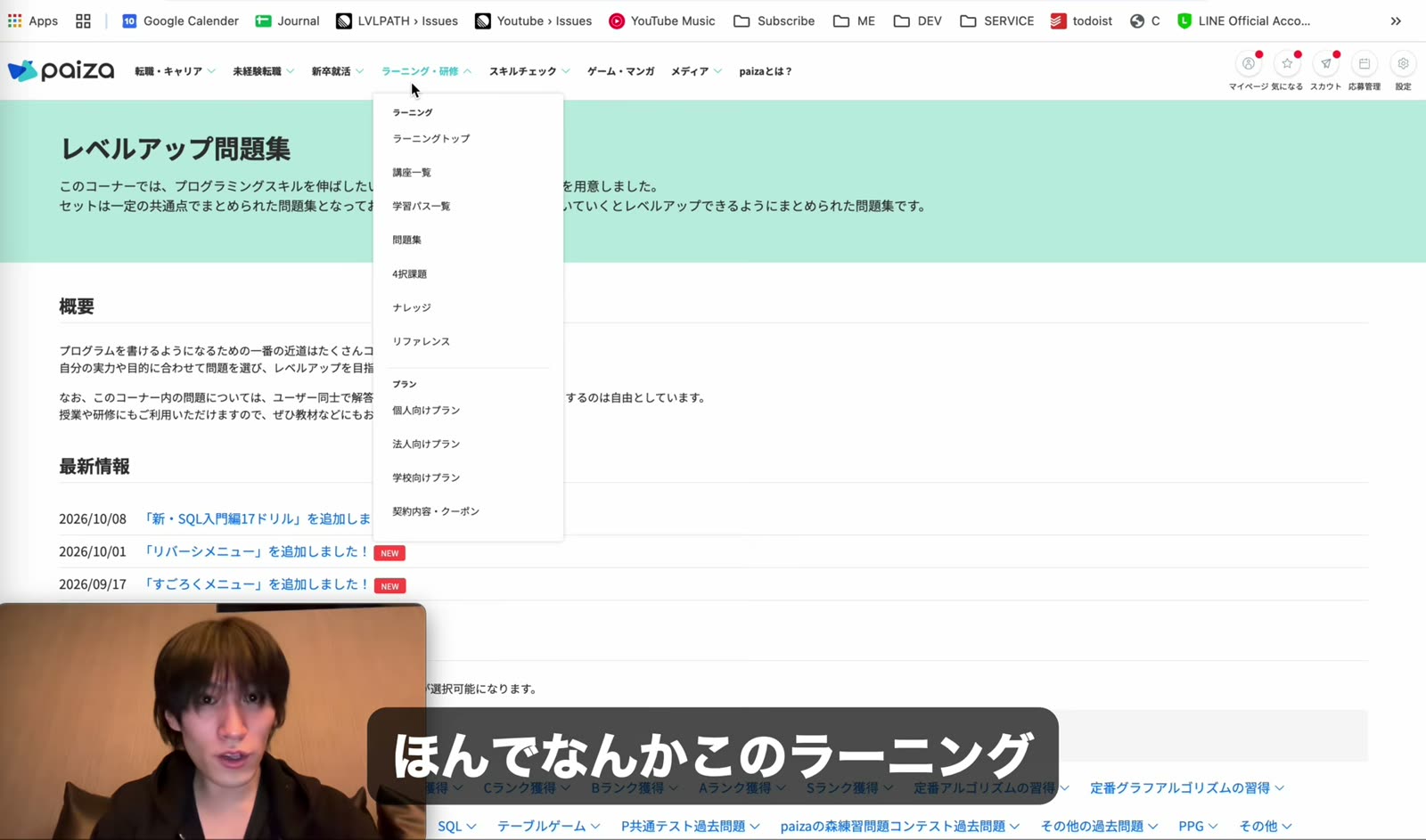Open the Subscribe bookmark folder

(774, 20)
